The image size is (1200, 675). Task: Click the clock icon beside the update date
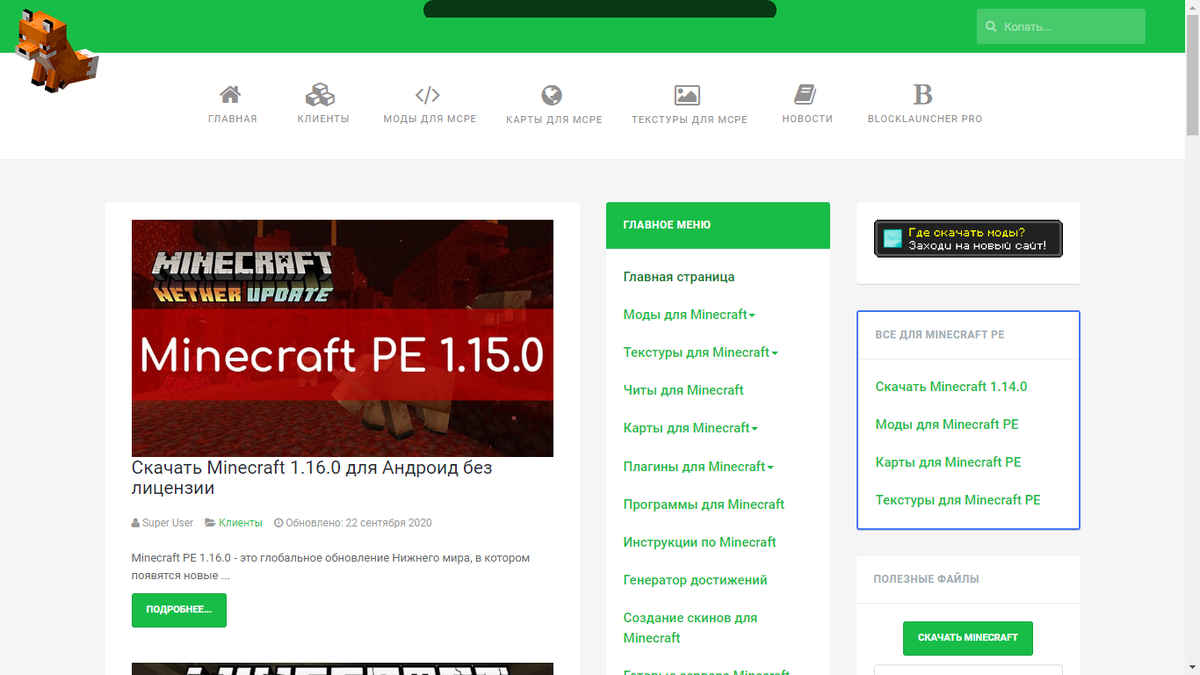click(x=278, y=523)
